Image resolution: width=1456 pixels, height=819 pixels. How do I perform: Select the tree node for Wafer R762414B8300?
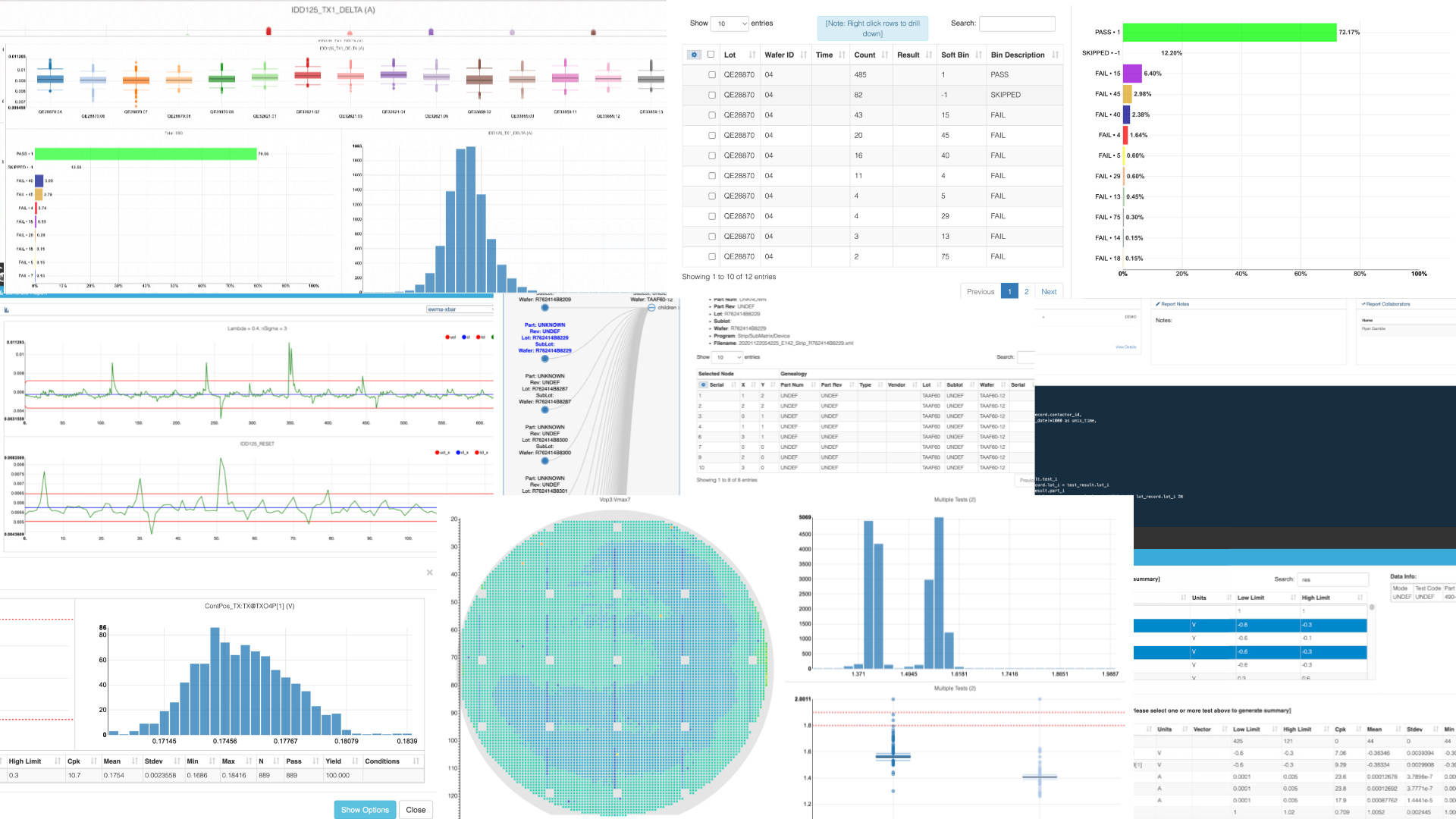(544, 460)
